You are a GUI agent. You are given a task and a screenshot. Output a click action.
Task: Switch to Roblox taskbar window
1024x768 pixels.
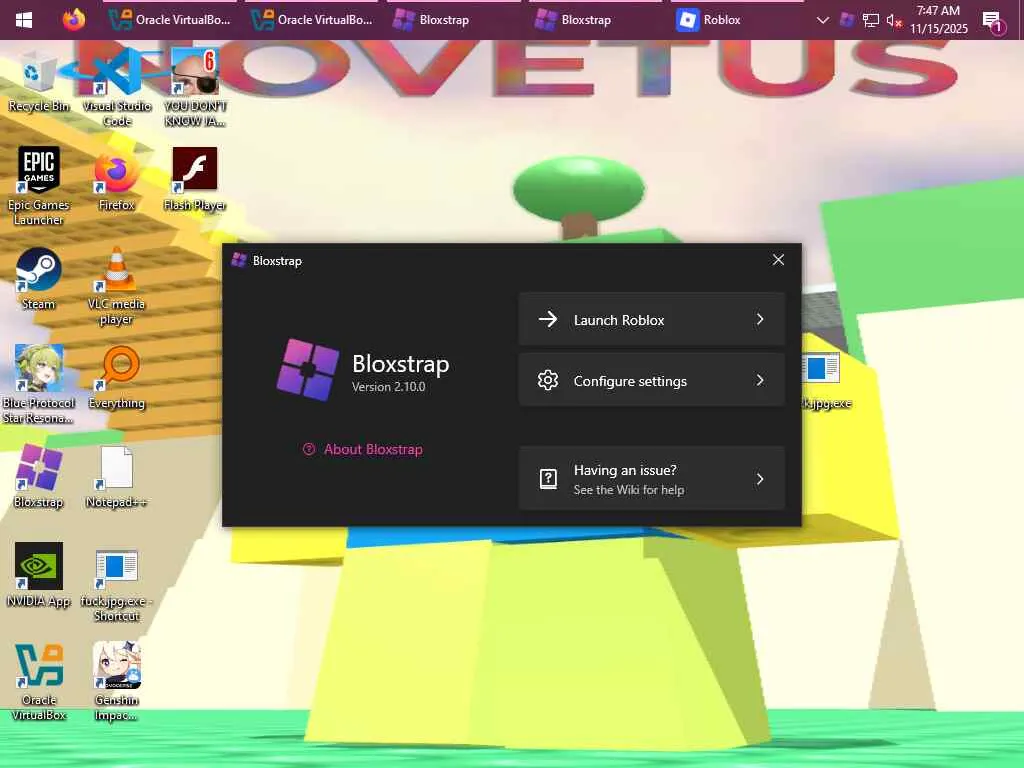(x=738, y=20)
